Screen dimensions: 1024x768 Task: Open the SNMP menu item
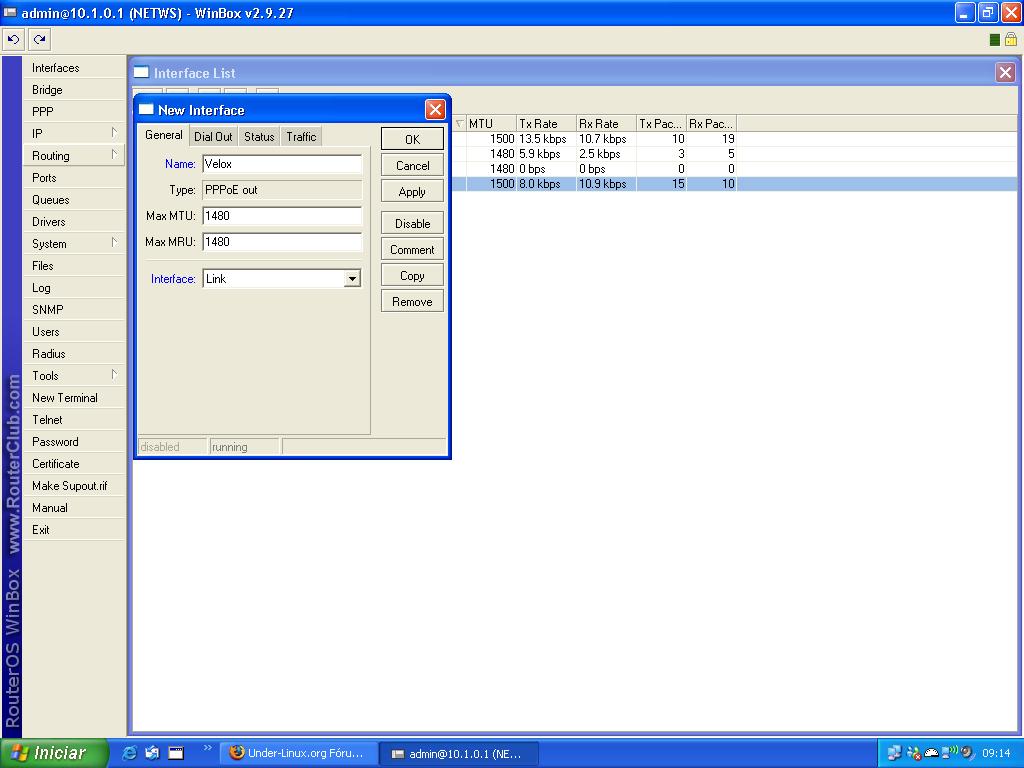(74, 310)
